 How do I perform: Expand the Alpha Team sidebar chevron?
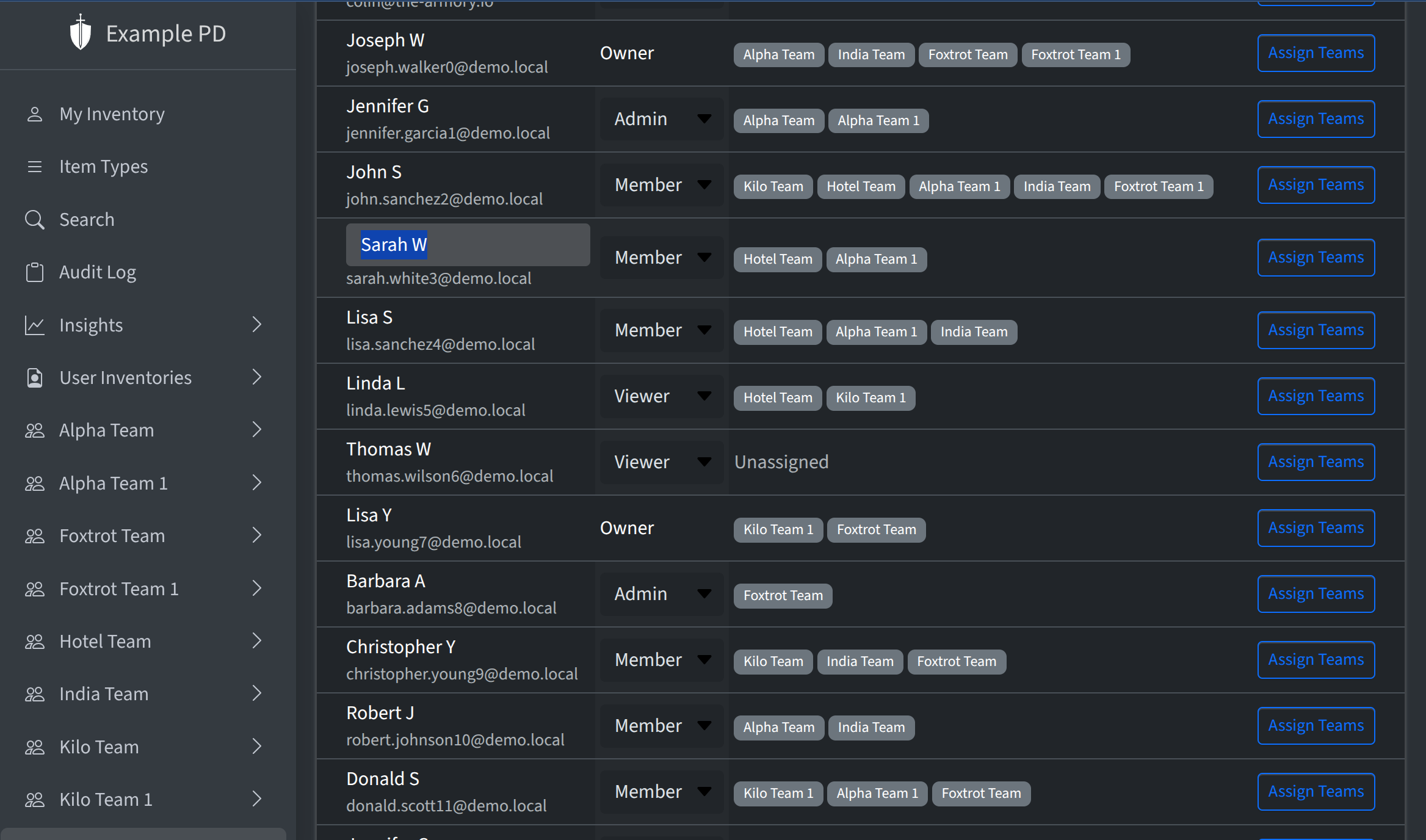click(x=257, y=430)
